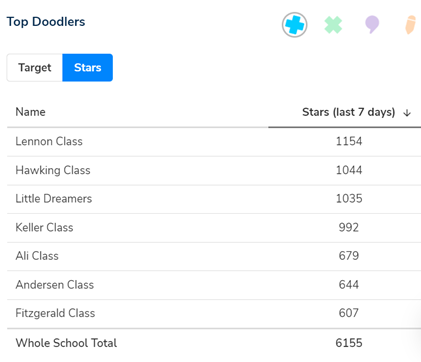This screenshot has width=421, height=362.
Task: Open the Lennon Class row
Action: (x=214, y=142)
